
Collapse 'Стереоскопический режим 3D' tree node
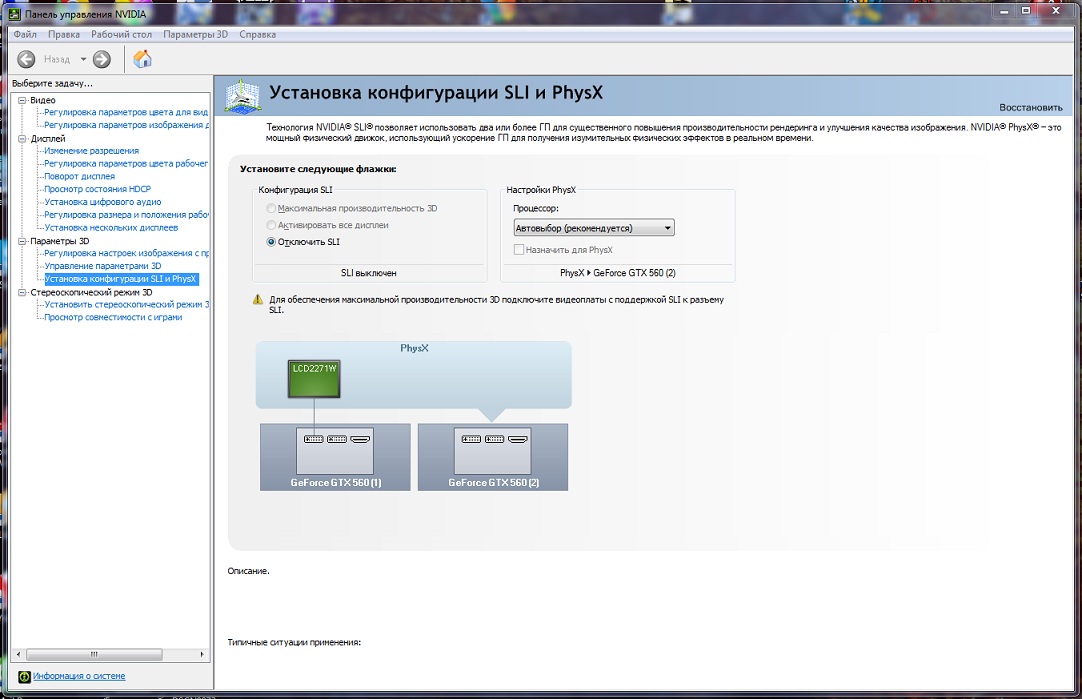point(22,292)
